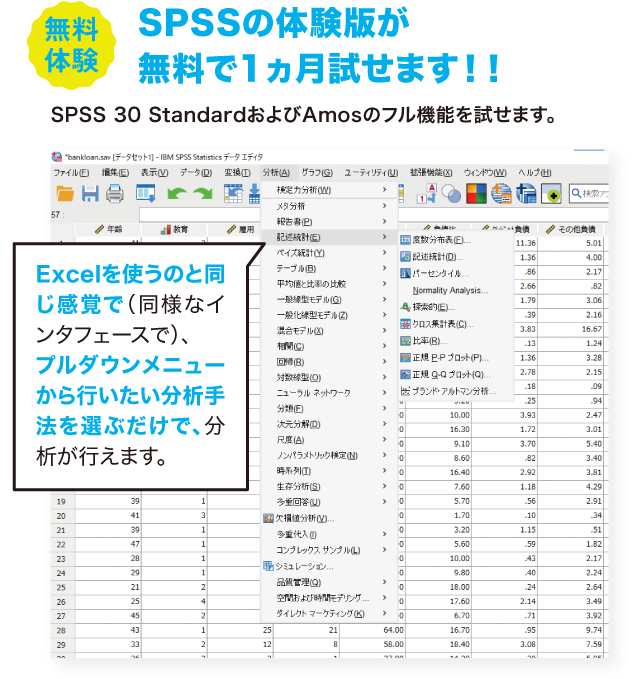This screenshot has width=638, height=679.
Task: Select ニューラル ネットワーク menu entry
Action: pos(329,393)
